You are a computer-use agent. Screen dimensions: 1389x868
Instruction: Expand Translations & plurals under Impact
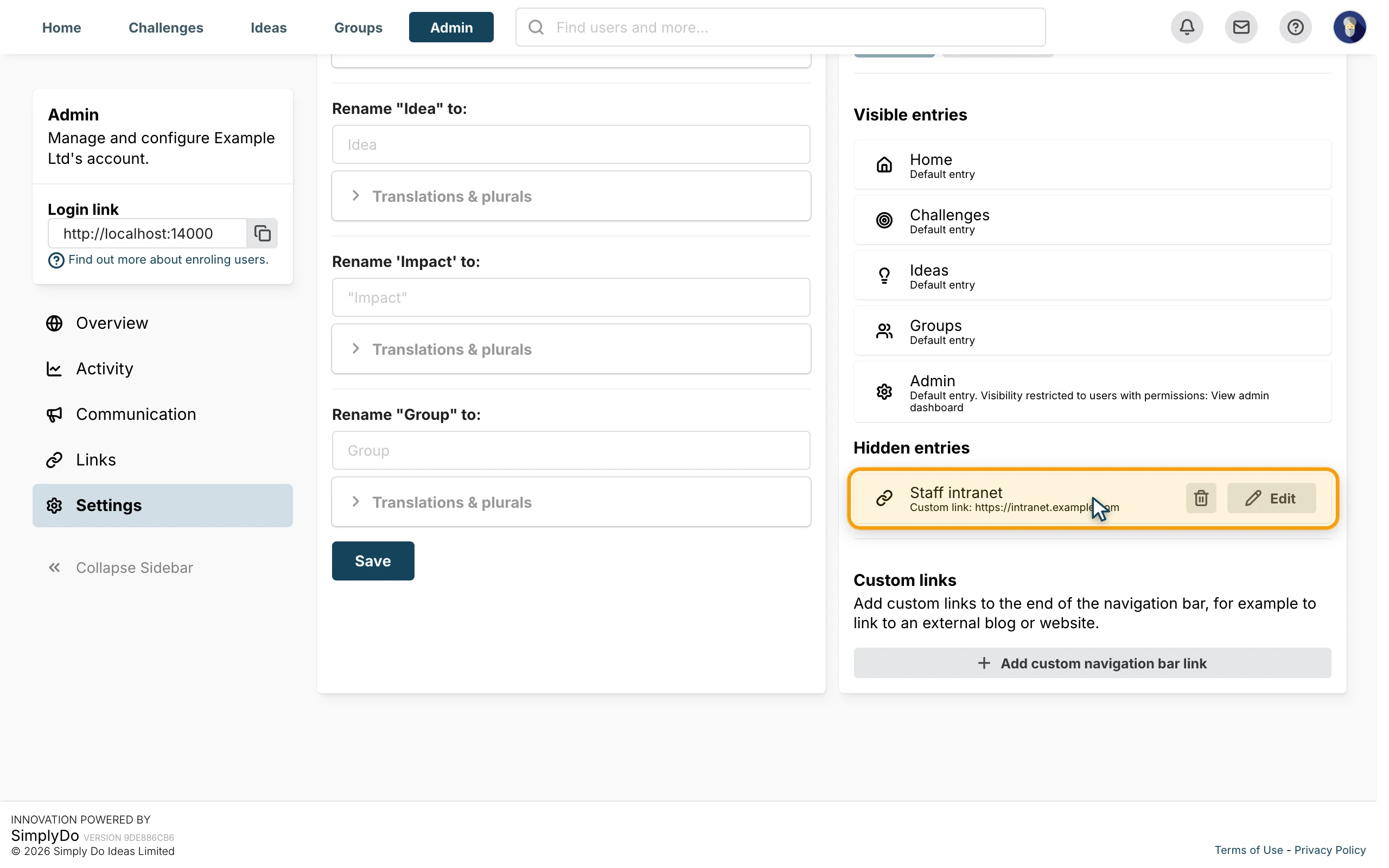pos(571,349)
